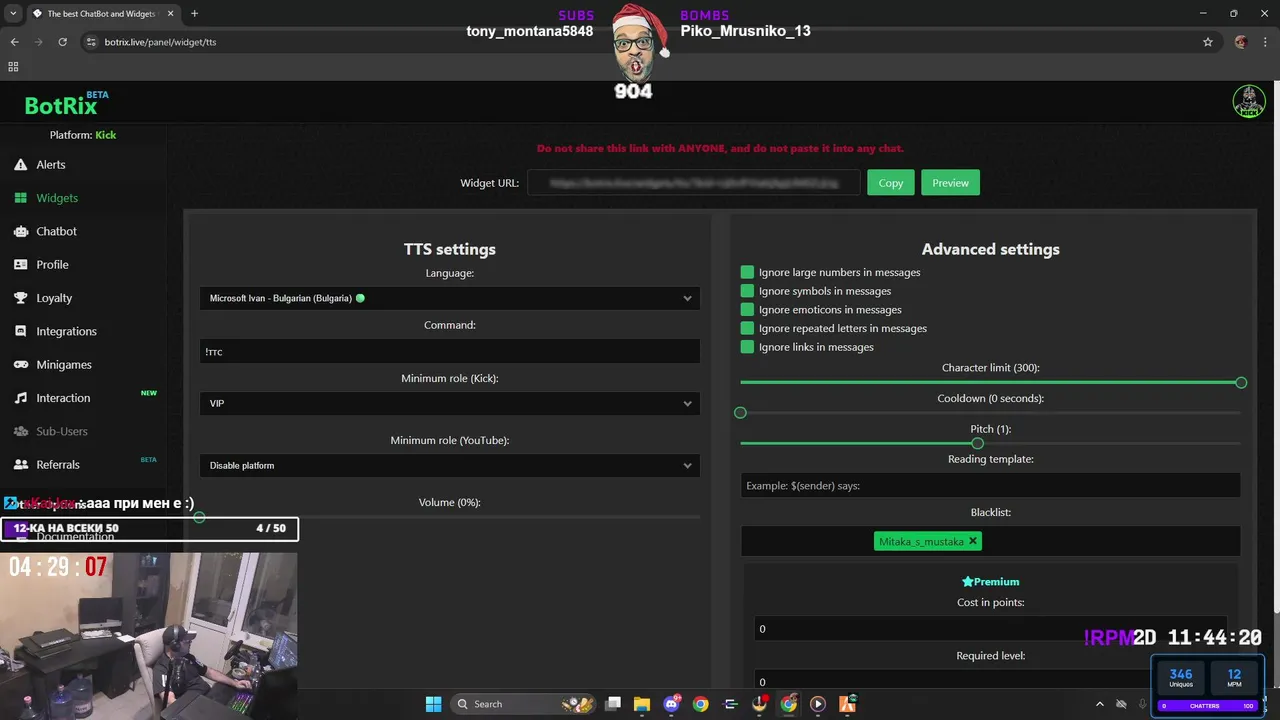The image size is (1280, 720).
Task: Open Minimum role (Kick) dropdown
Action: (x=450, y=403)
